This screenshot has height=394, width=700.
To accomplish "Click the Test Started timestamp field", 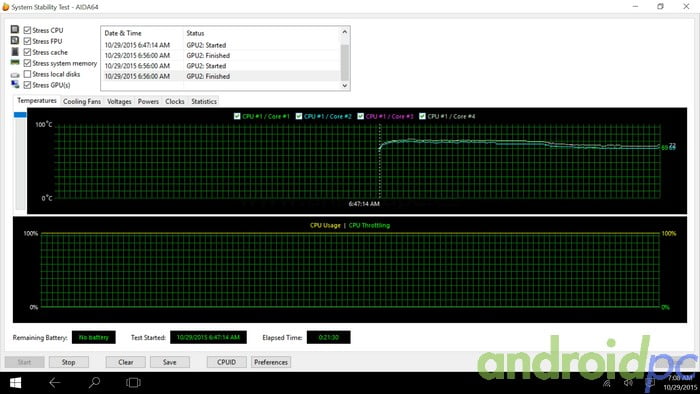I will [208, 337].
